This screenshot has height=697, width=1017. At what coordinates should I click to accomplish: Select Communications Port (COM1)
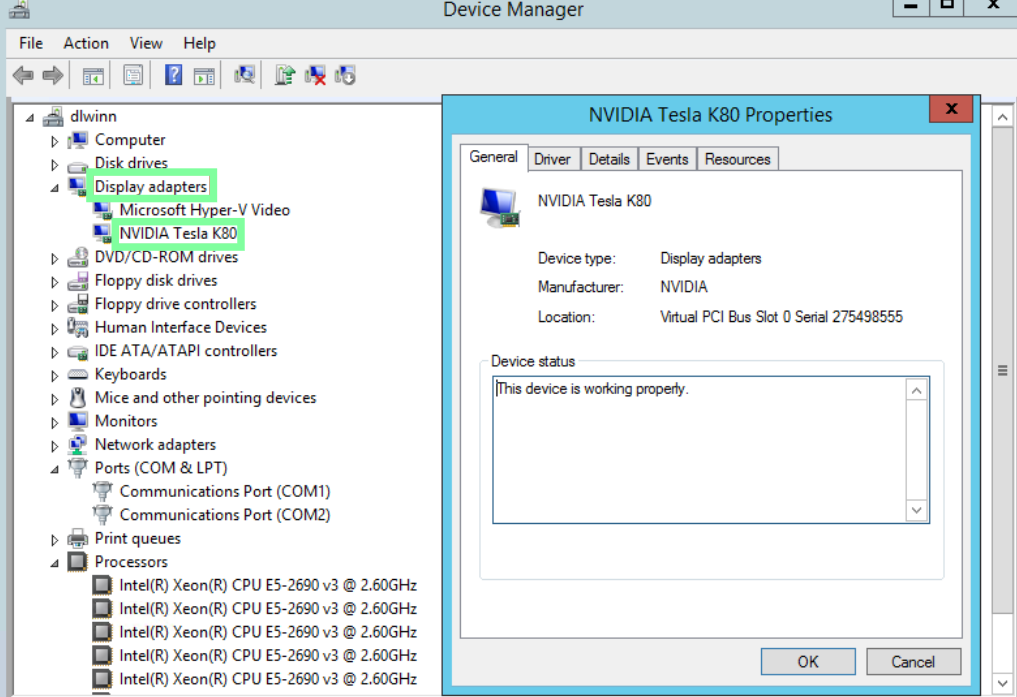[224, 491]
